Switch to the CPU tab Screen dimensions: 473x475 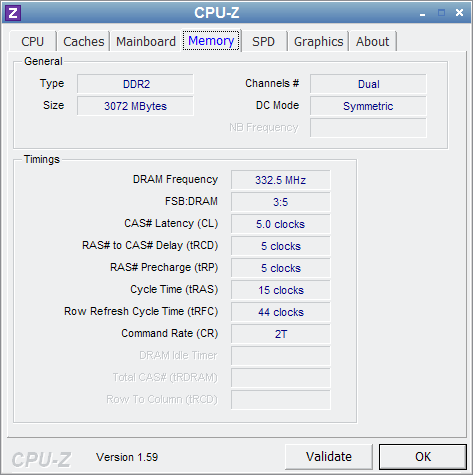coord(32,42)
